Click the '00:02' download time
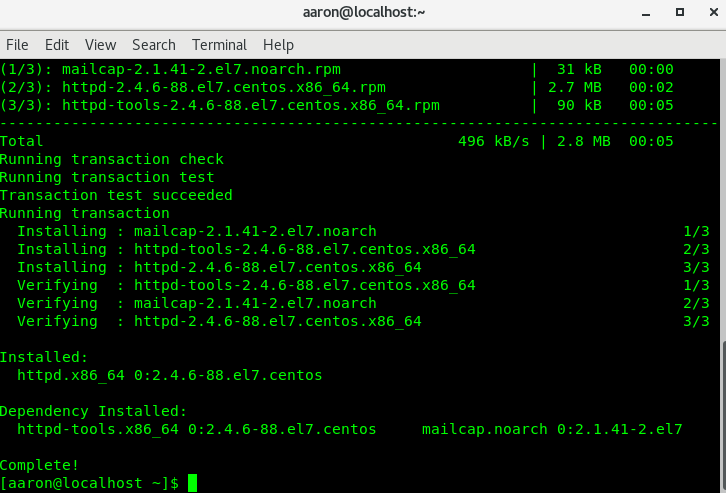 pyautogui.click(x=651, y=87)
